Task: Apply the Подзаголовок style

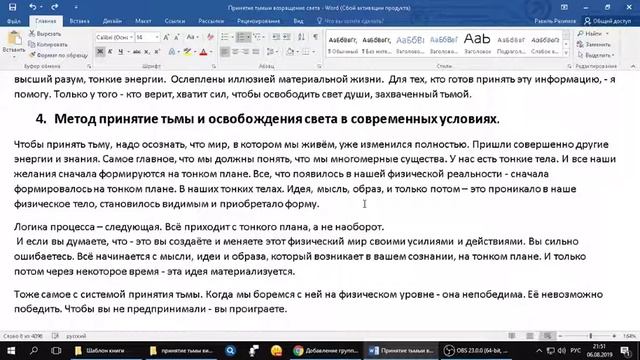Action: 511,45
